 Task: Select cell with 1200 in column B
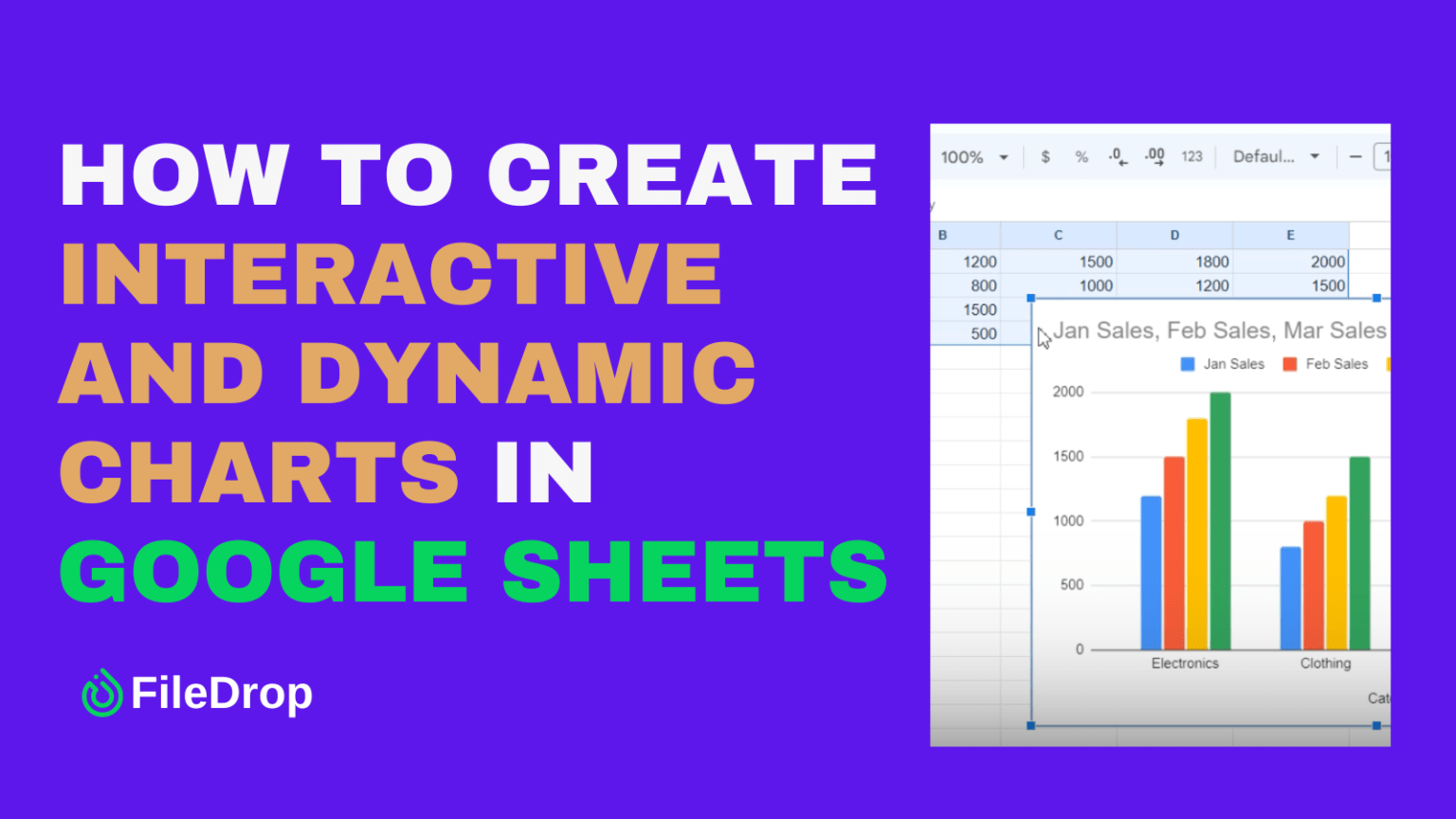click(965, 262)
